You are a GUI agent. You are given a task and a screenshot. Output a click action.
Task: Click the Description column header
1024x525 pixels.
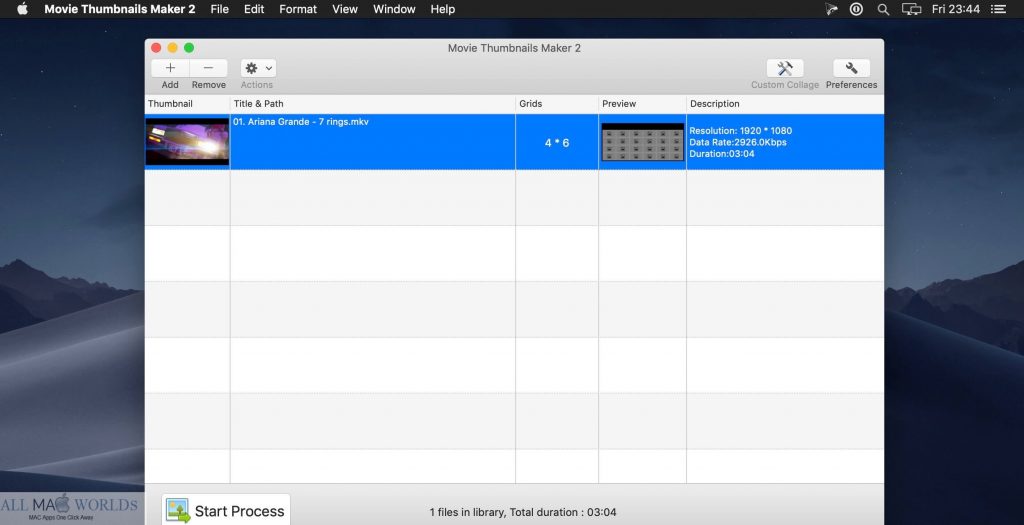715,104
